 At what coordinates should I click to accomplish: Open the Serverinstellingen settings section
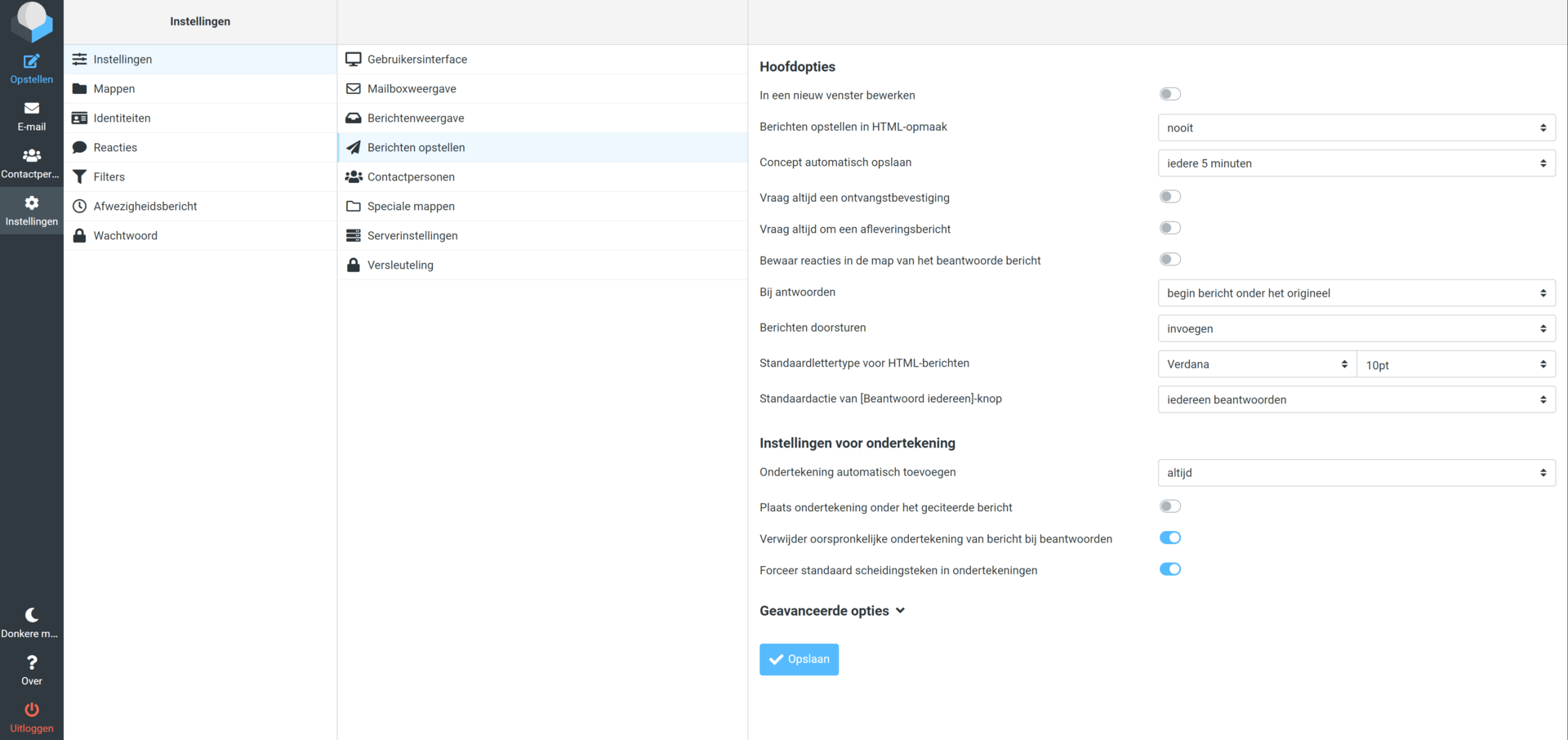coord(542,235)
